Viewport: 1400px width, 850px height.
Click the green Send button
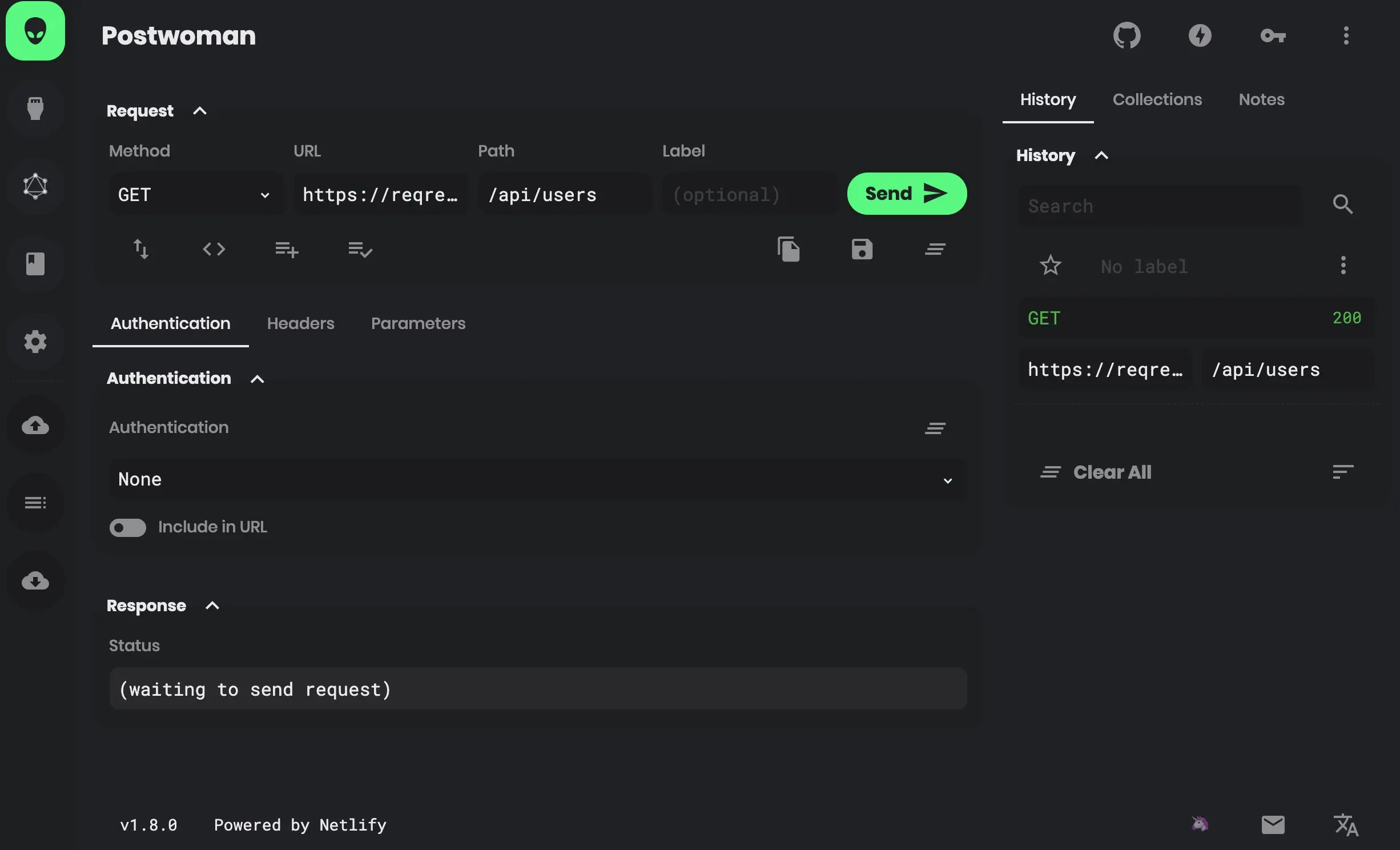tap(907, 194)
